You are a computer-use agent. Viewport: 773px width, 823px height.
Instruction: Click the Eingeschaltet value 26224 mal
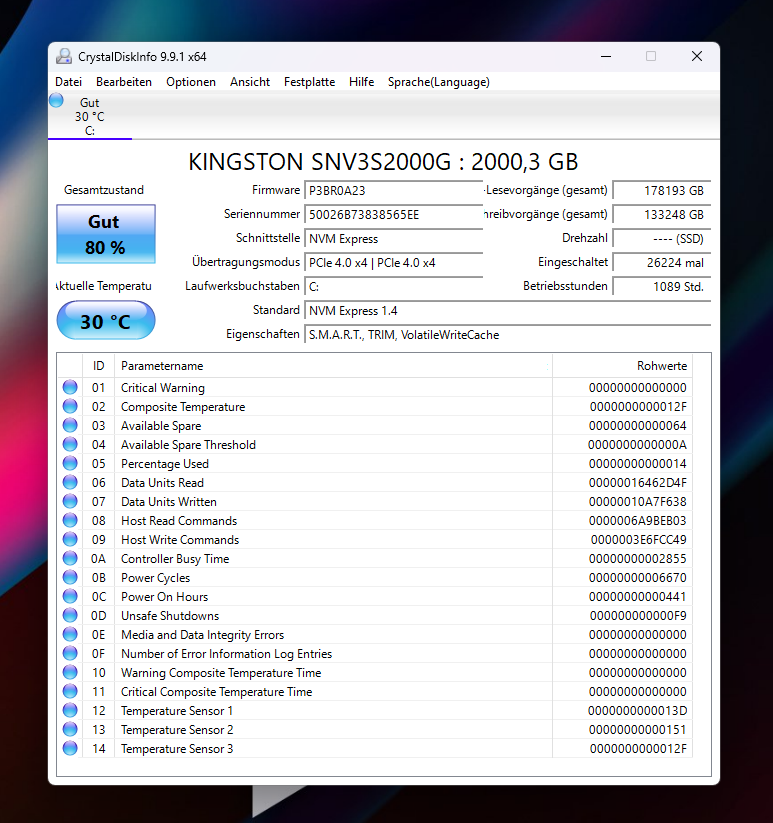coord(661,262)
